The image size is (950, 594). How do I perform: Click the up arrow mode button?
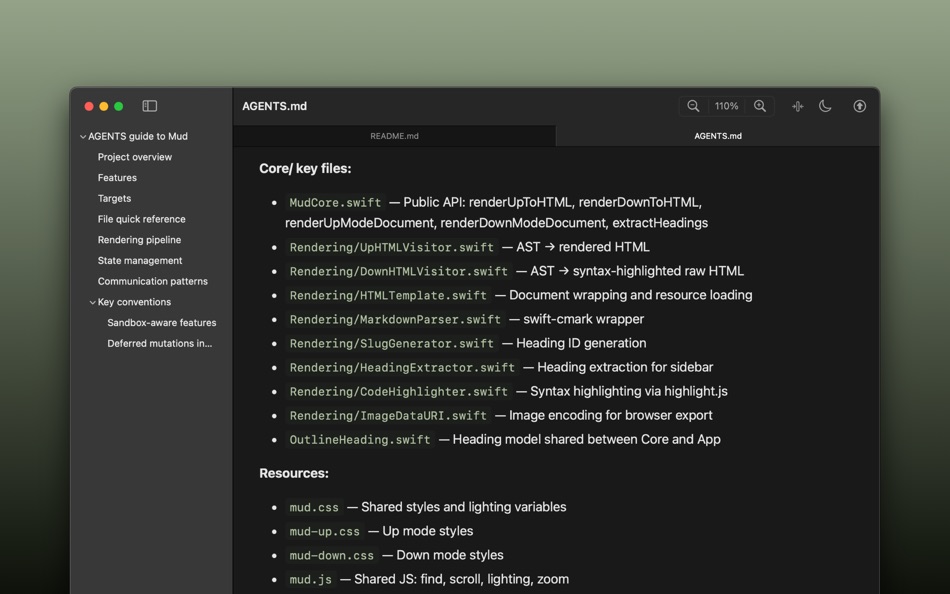[x=859, y=106]
